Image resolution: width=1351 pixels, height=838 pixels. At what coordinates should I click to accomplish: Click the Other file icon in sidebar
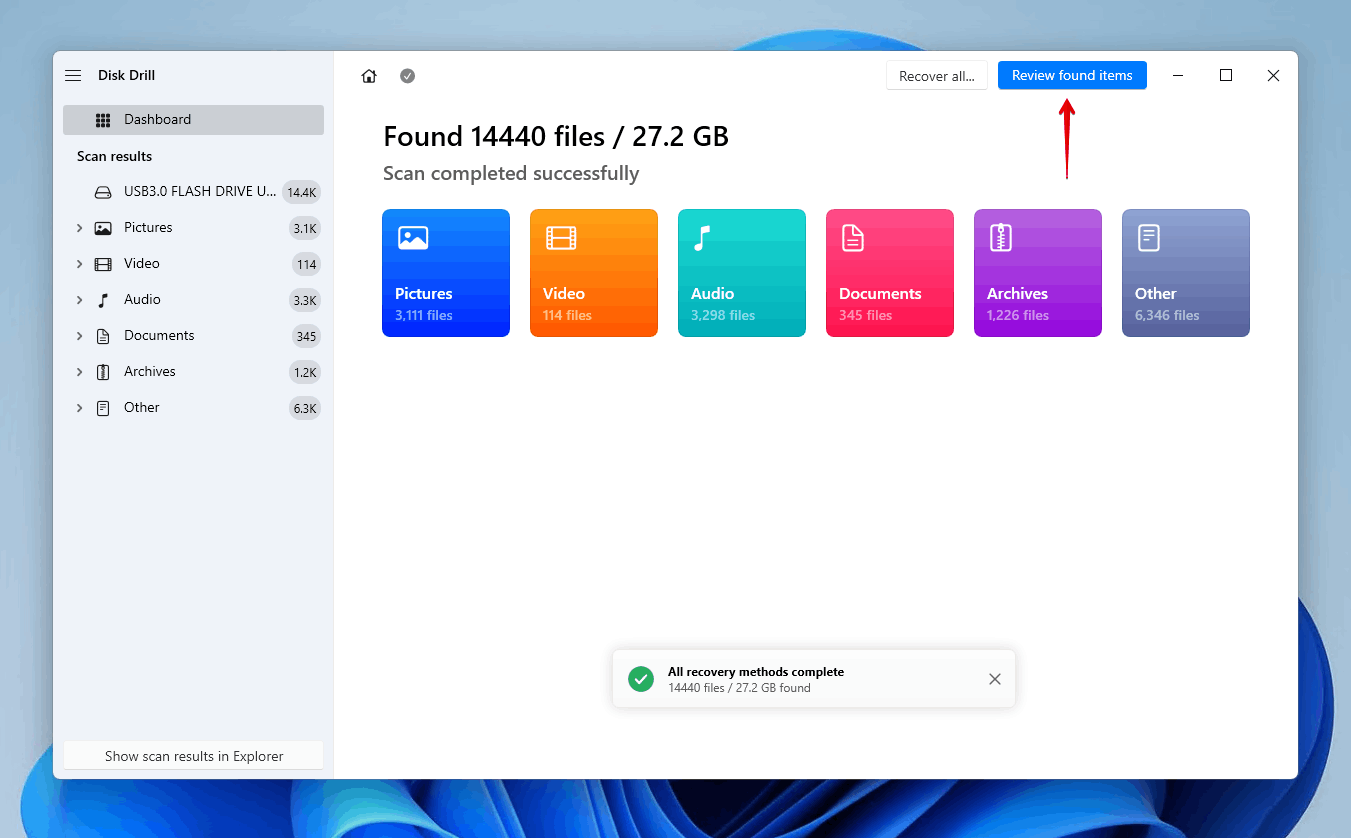pos(103,408)
